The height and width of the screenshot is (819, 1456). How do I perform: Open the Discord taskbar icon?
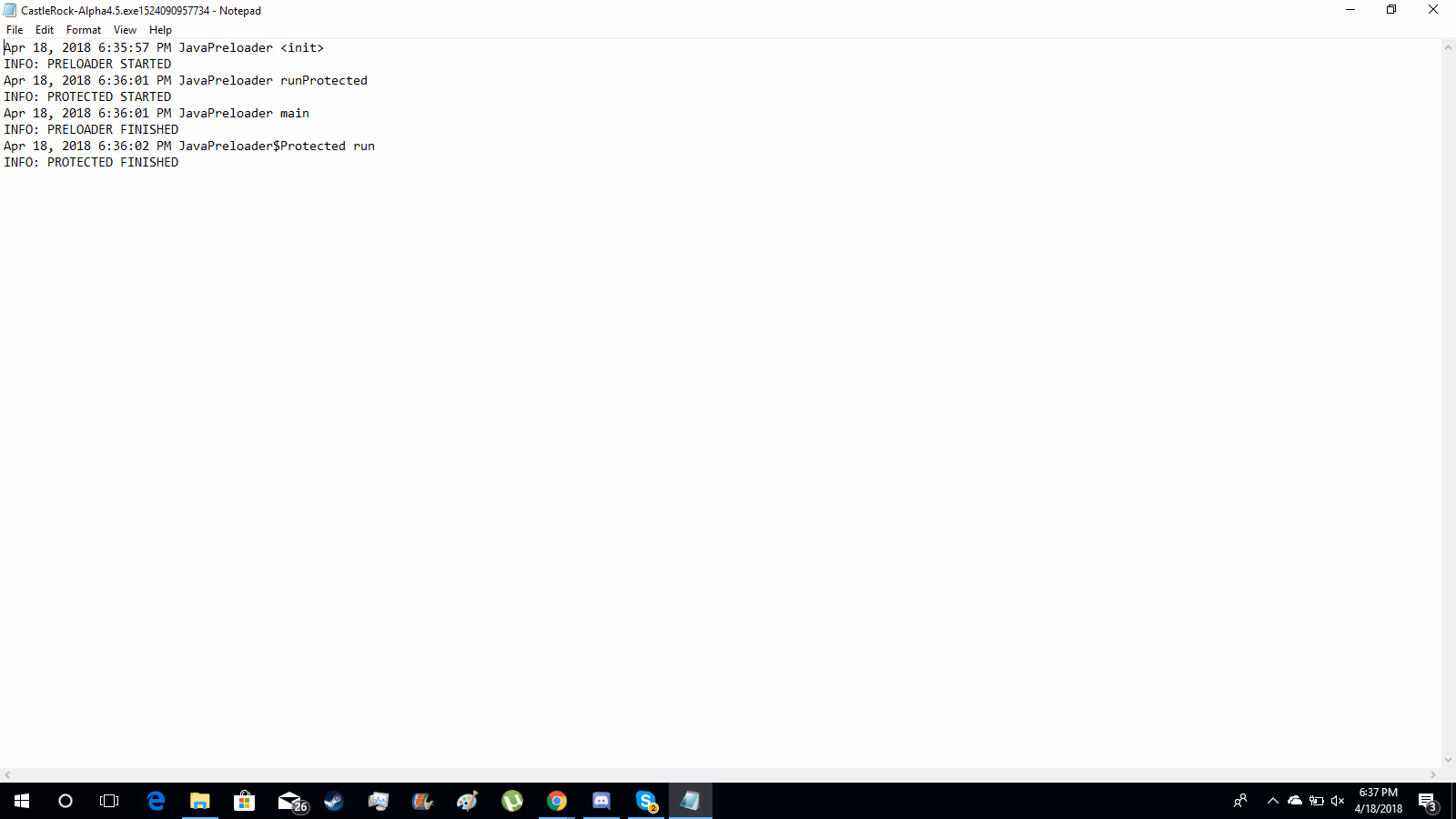[602, 801]
